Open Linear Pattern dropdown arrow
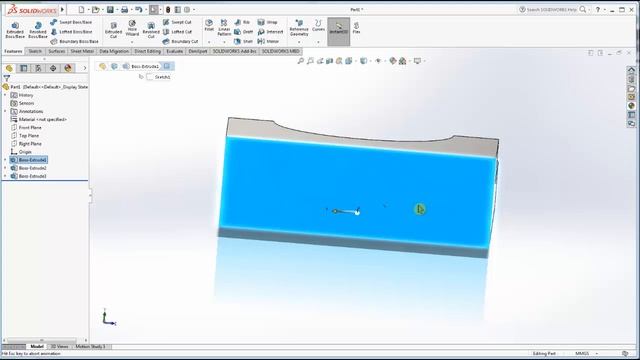The width and height of the screenshot is (640, 360). [224, 42]
